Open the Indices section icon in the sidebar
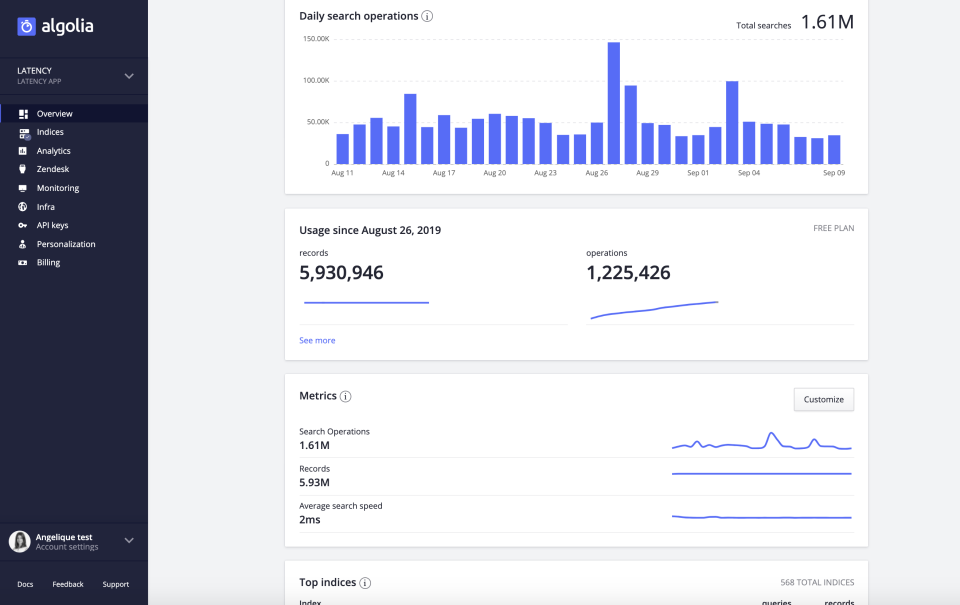 pos(22,132)
